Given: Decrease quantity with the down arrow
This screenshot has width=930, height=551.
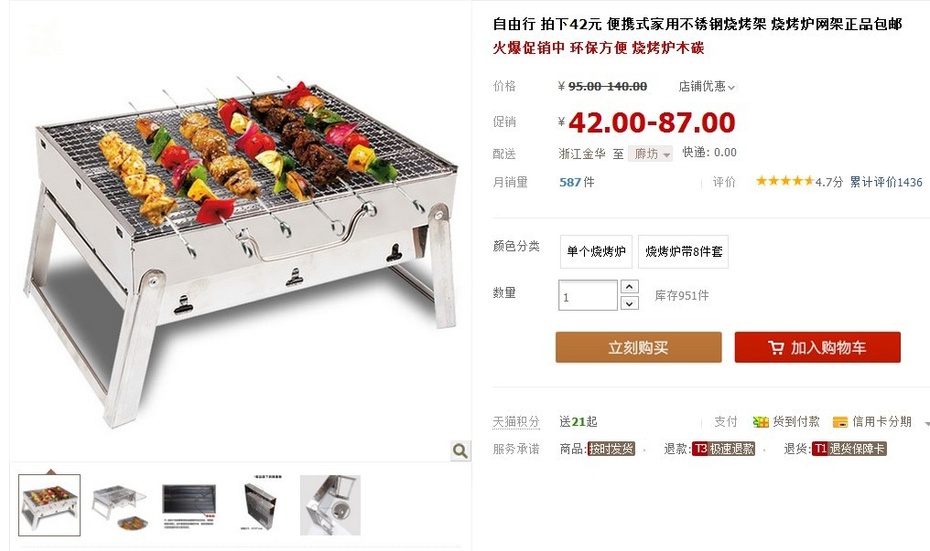Looking at the screenshot, I should (629, 303).
